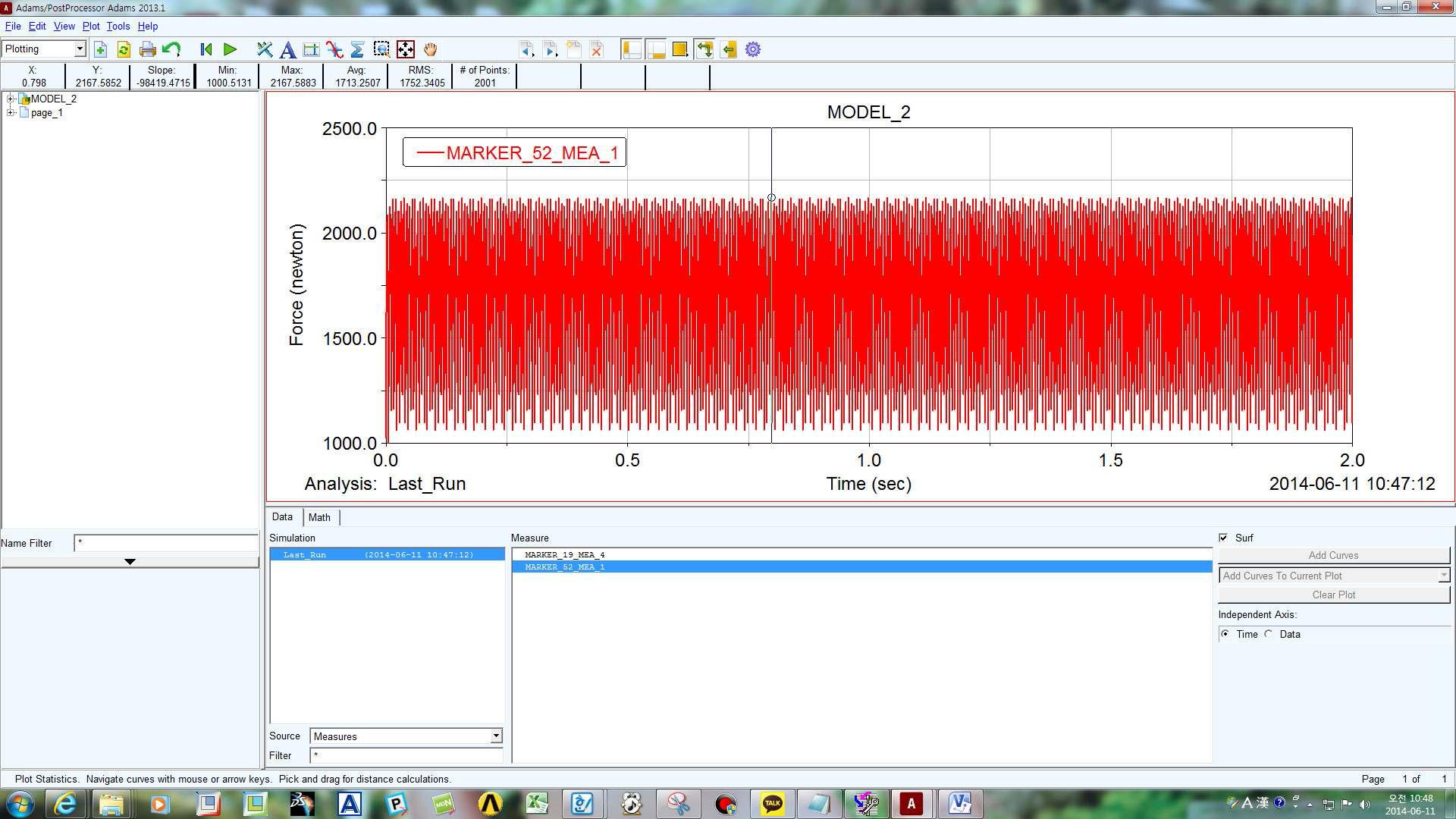Select the Add text 'A' tool
Screen dimensions: 1456x819
point(287,50)
